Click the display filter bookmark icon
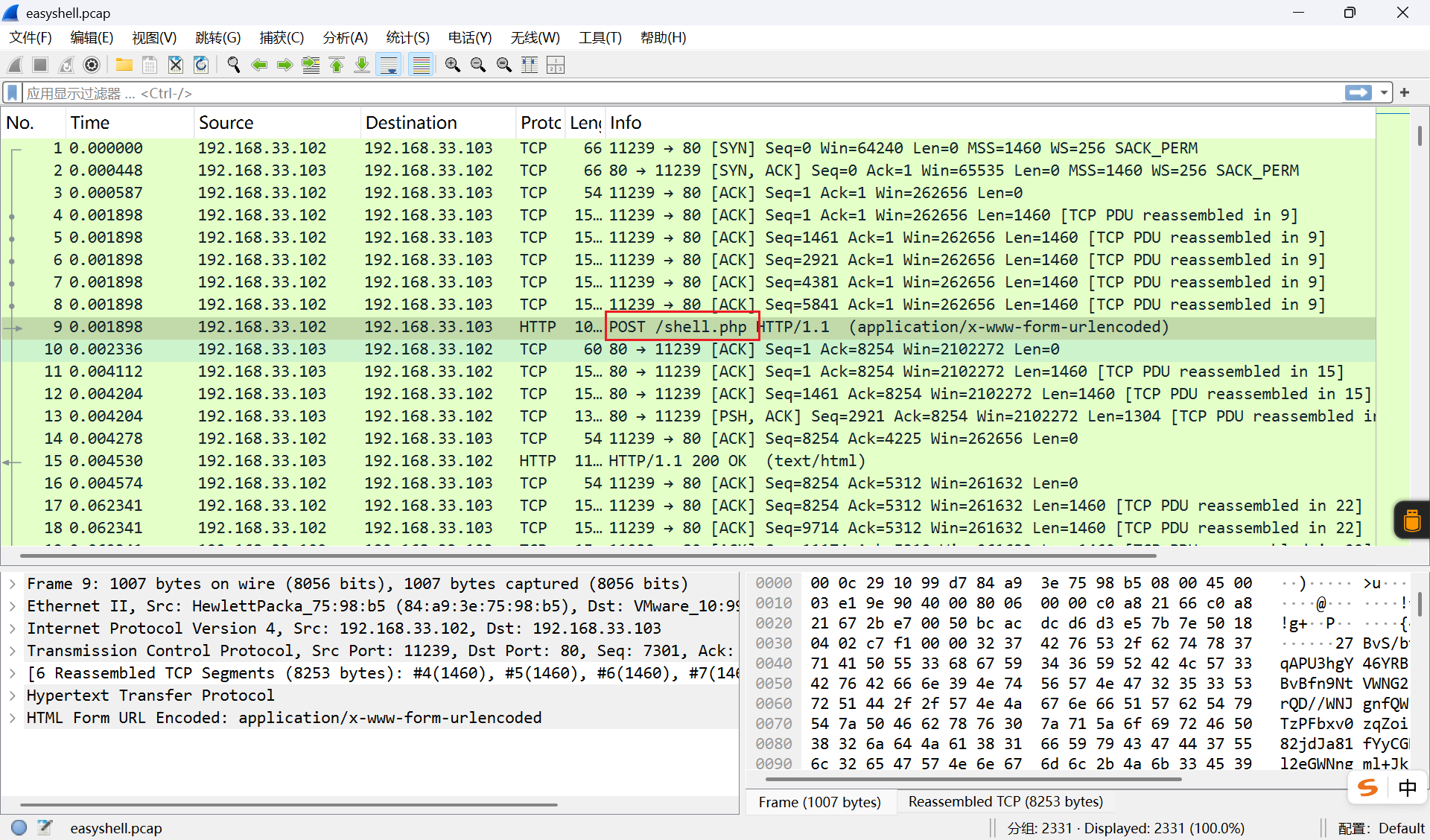This screenshot has height=840, width=1430. click(x=13, y=93)
